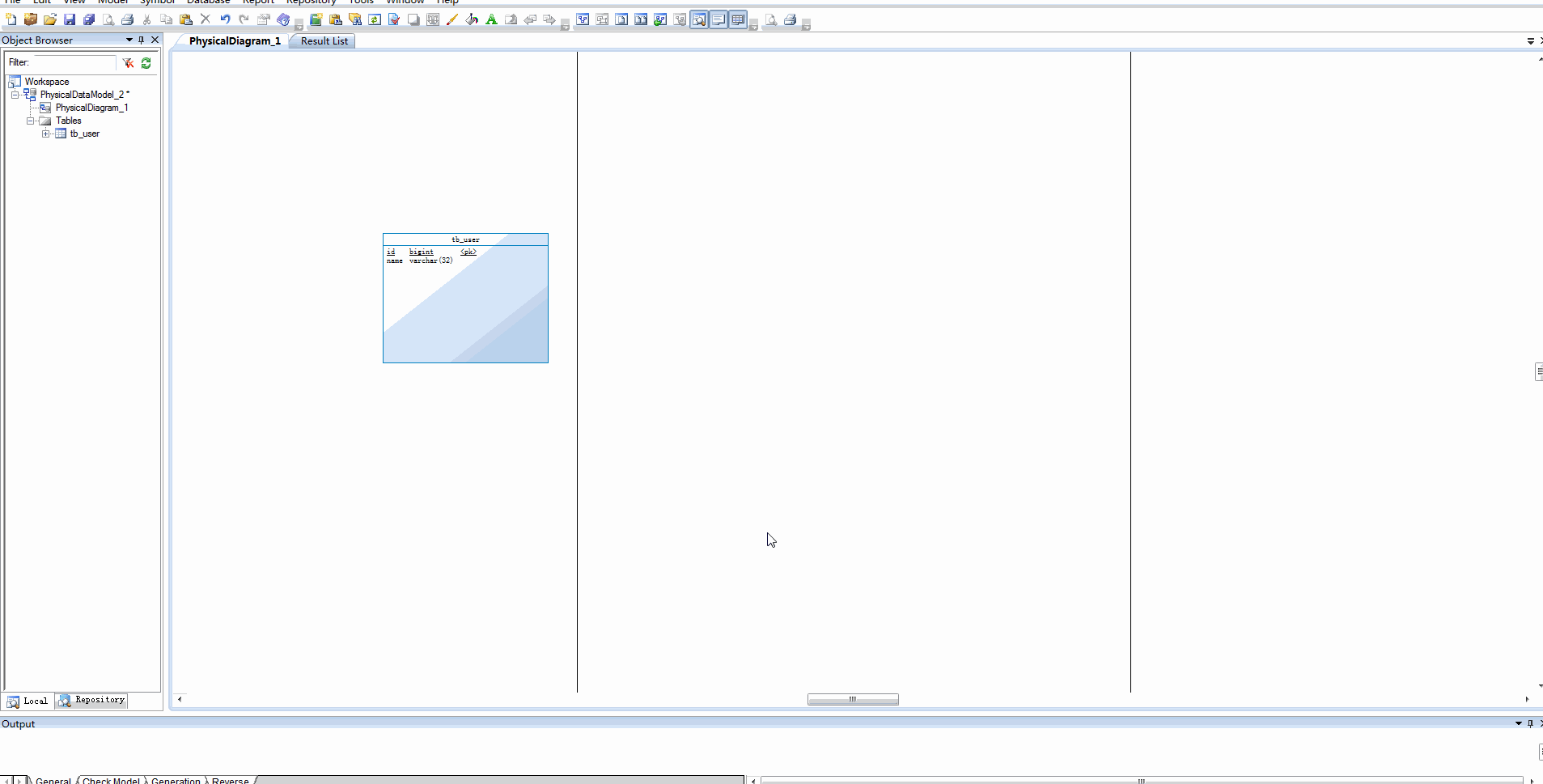Screen dimensions: 1543x784
Task: Click the diagram icon with green arrow
Action: 660,19
